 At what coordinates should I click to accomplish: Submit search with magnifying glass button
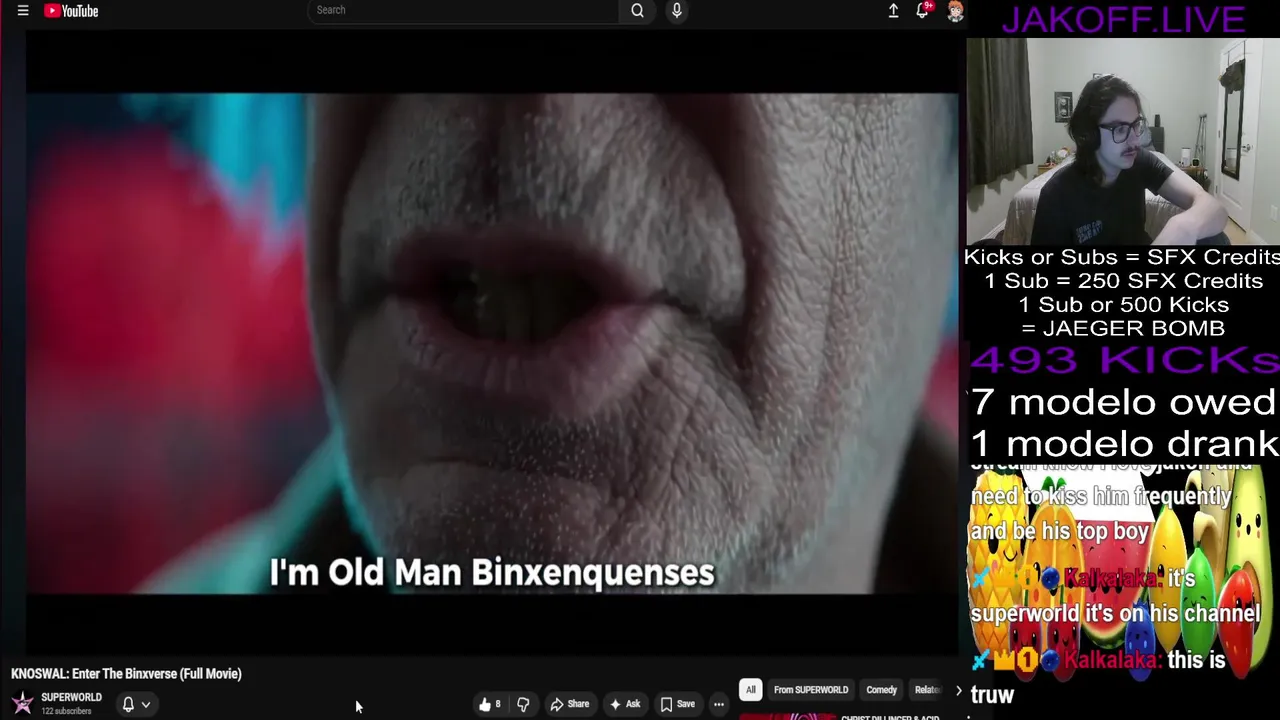(x=637, y=10)
